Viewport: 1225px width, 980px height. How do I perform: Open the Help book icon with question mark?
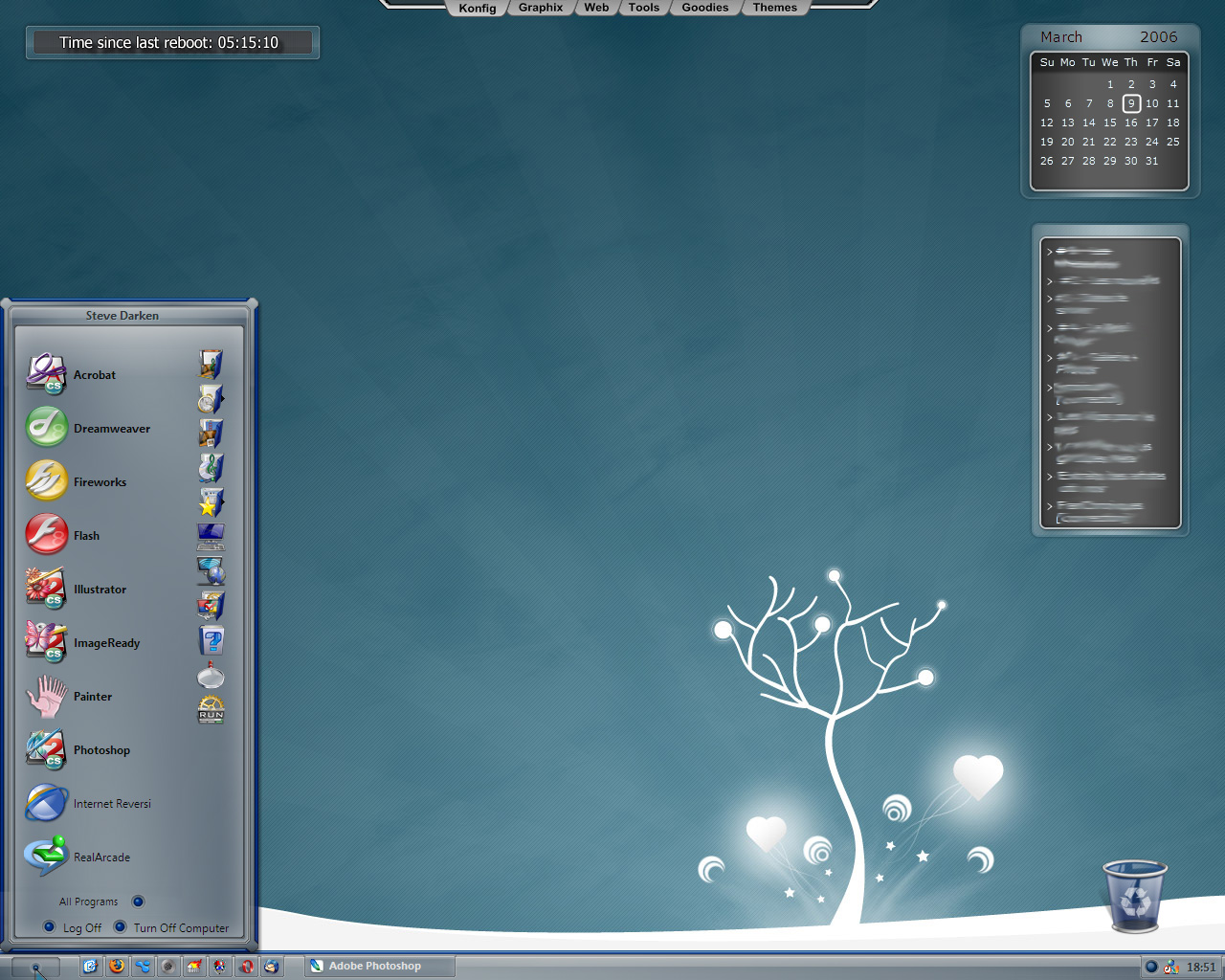[211, 639]
